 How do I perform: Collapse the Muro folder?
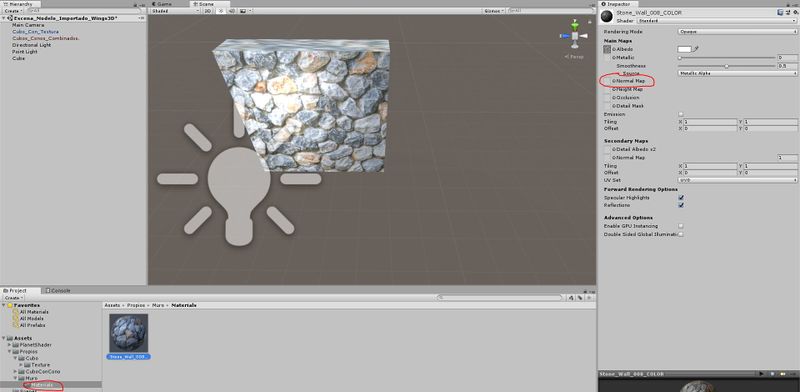[16, 378]
